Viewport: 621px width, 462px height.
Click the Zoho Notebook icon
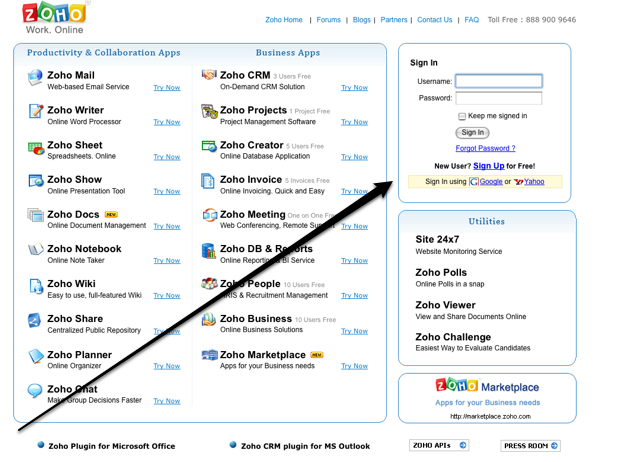pos(36,249)
